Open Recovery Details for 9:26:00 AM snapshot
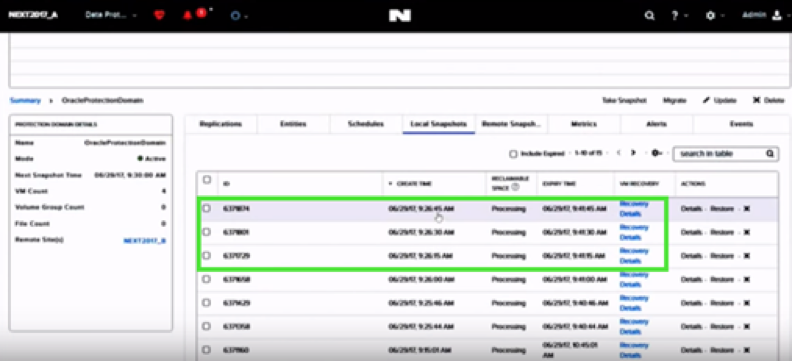792x361 pixels. pos(634,279)
